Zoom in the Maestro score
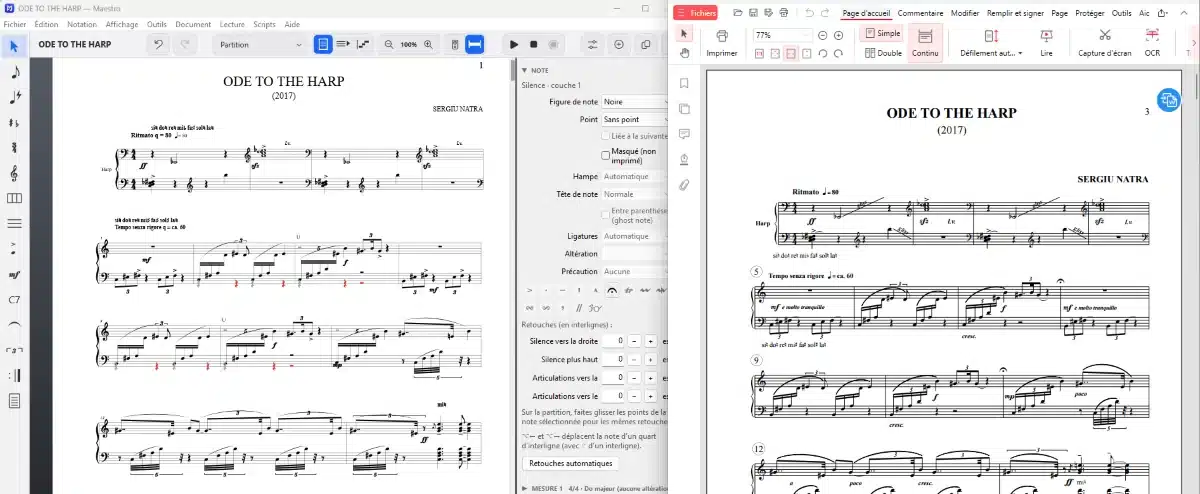The width and height of the screenshot is (1200, 494). 428,44
